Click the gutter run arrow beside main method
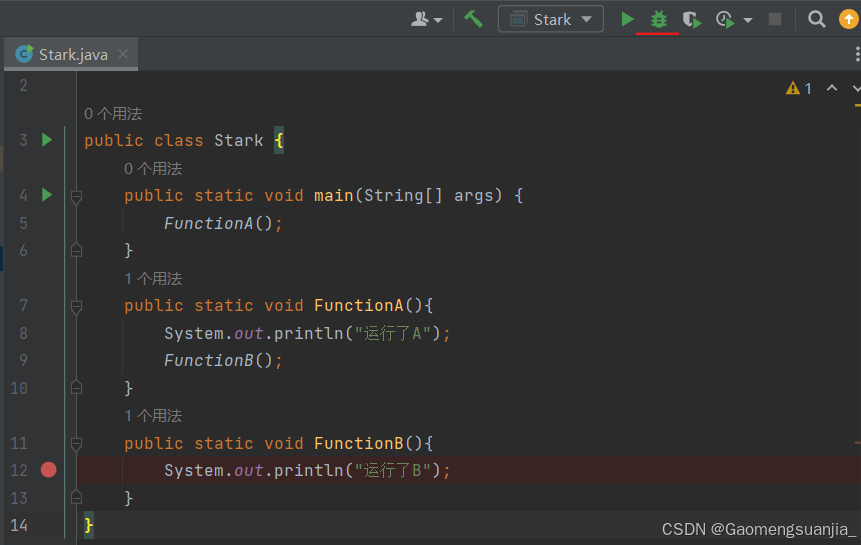The width and height of the screenshot is (861, 545). [x=46, y=195]
